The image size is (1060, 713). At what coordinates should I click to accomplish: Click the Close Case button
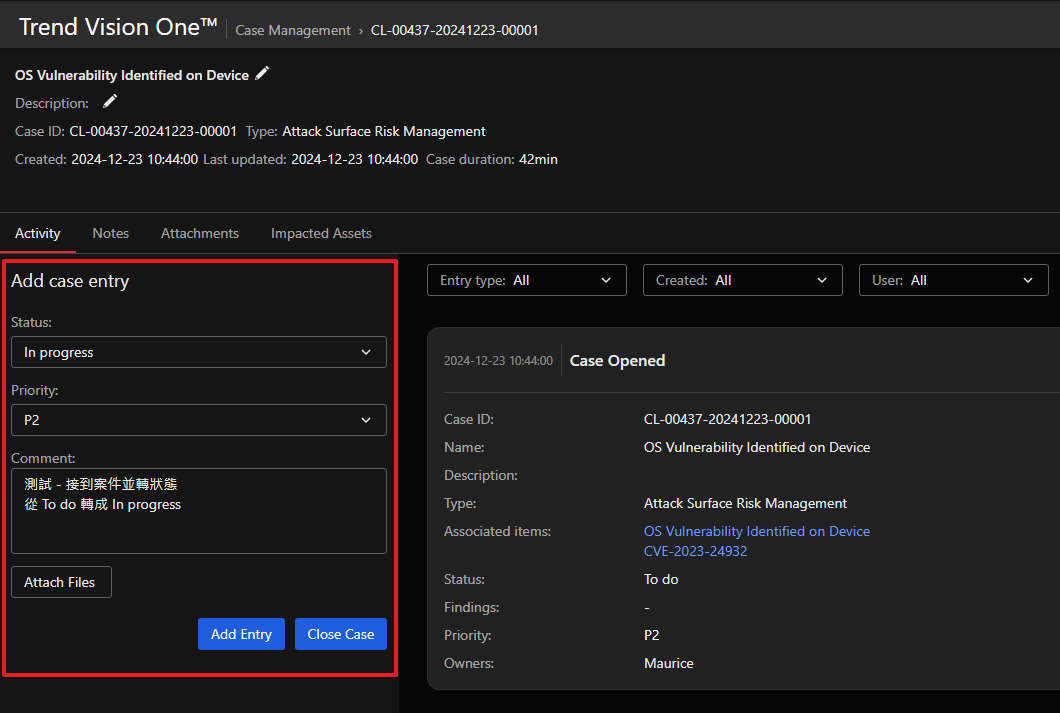(x=340, y=634)
